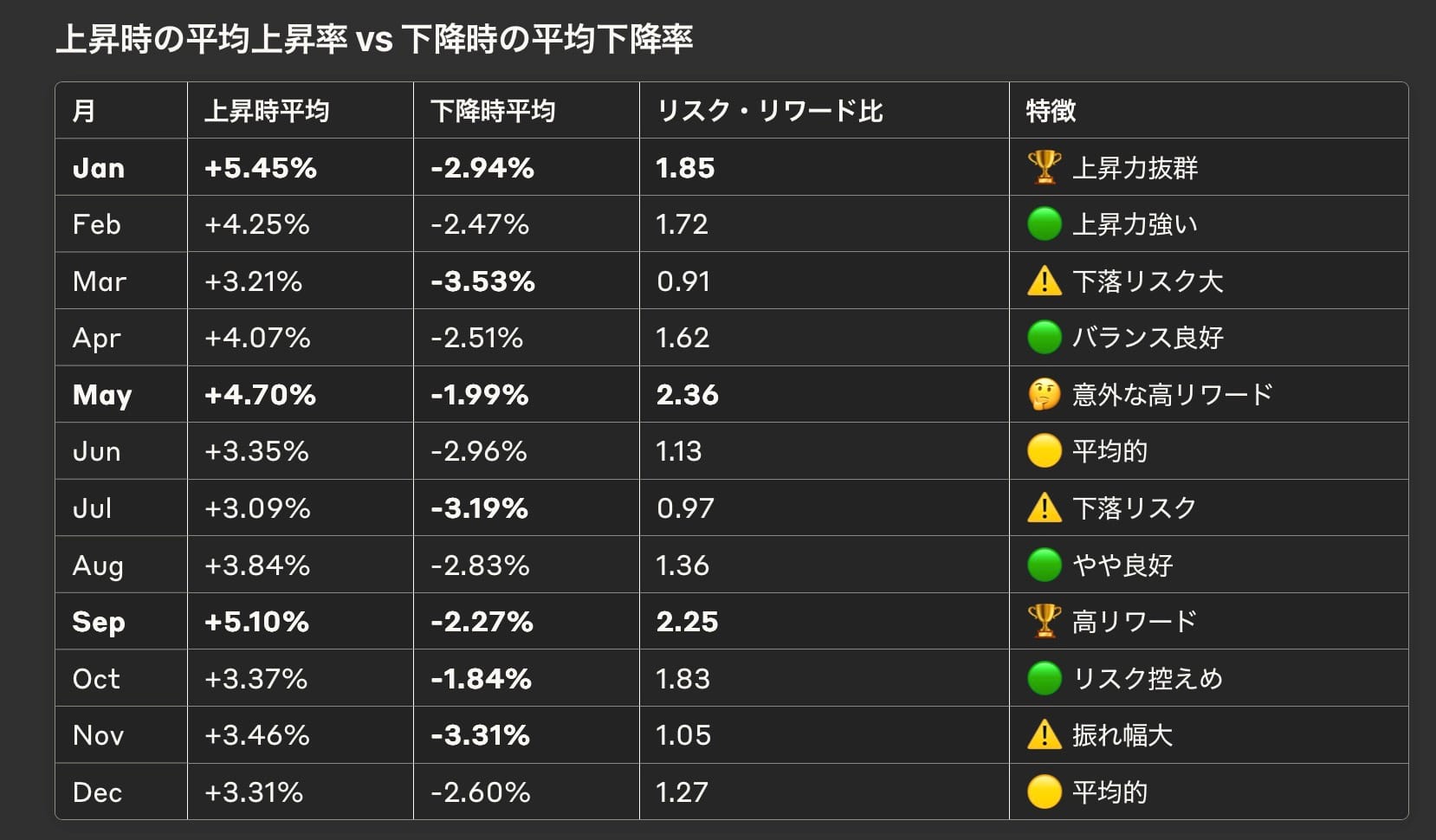Click the yellow circle in Jun row
1436x840 pixels.
pyautogui.click(x=1044, y=451)
